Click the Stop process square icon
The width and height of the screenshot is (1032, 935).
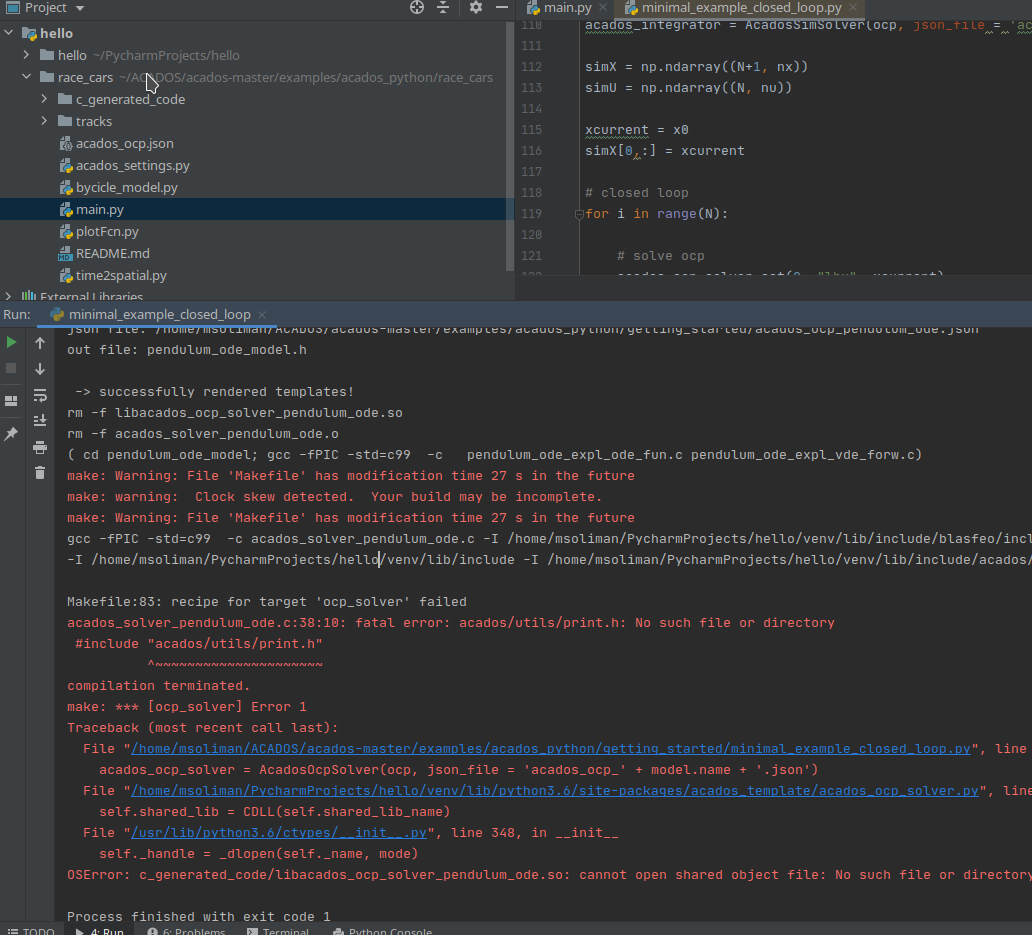pyautogui.click(x=12, y=368)
